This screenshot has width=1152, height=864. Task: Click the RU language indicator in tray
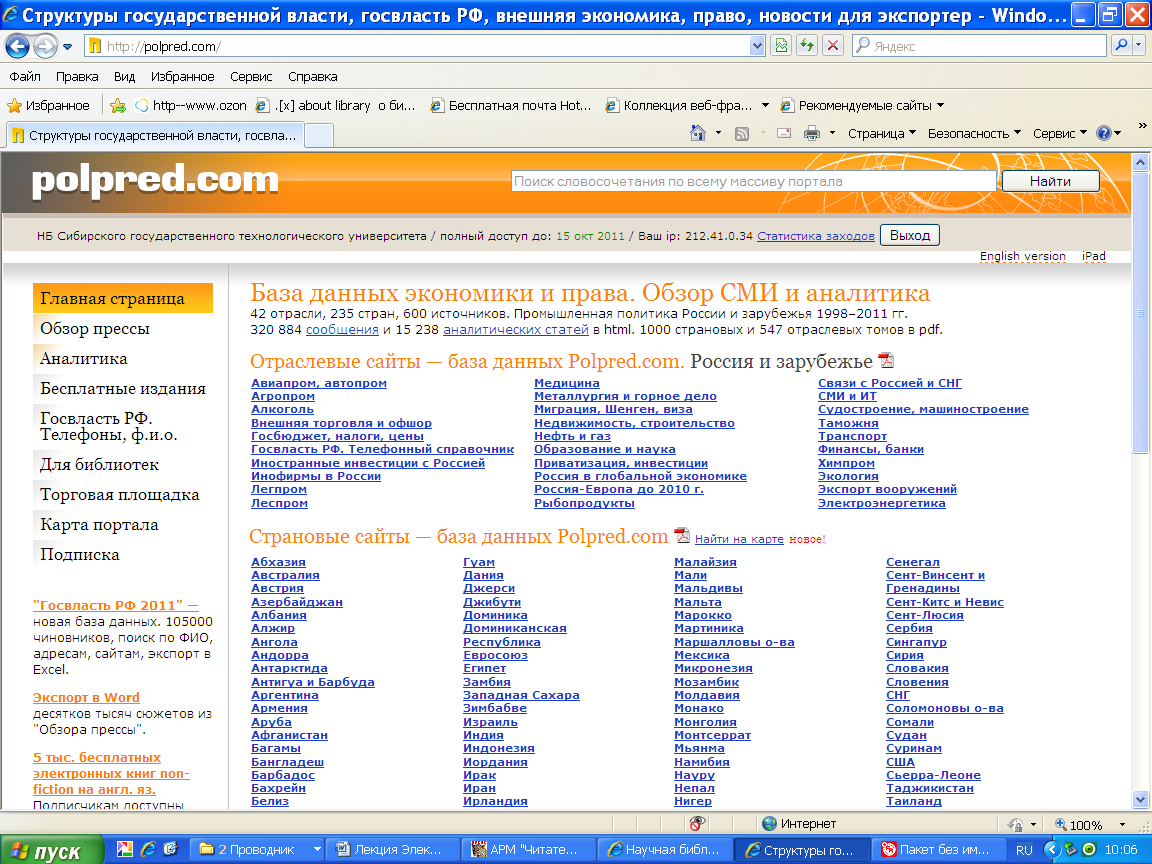click(x=1024, y=850)
